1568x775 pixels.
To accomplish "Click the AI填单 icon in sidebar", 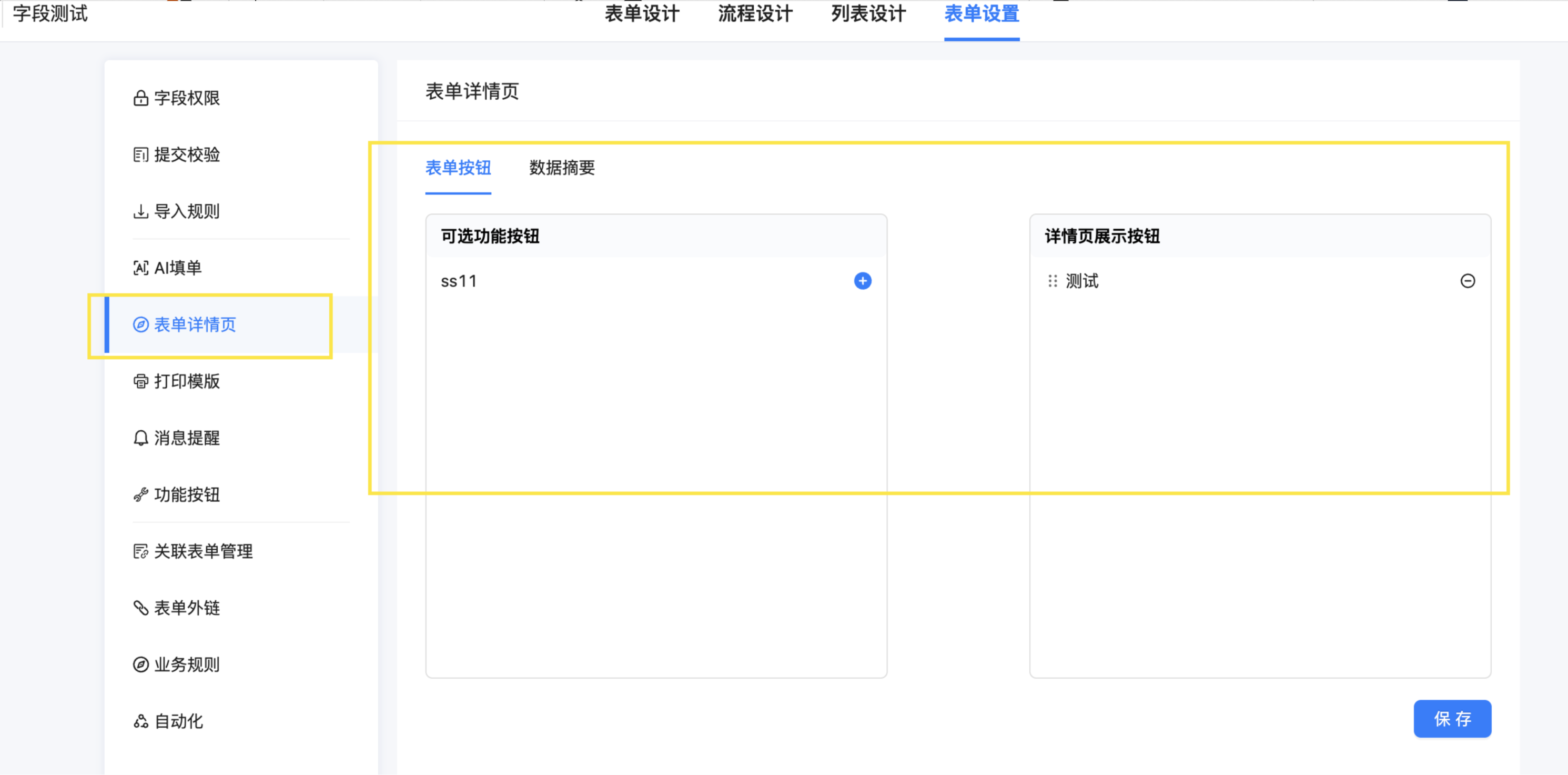I will pyautogui.click(x=141, y=268).
